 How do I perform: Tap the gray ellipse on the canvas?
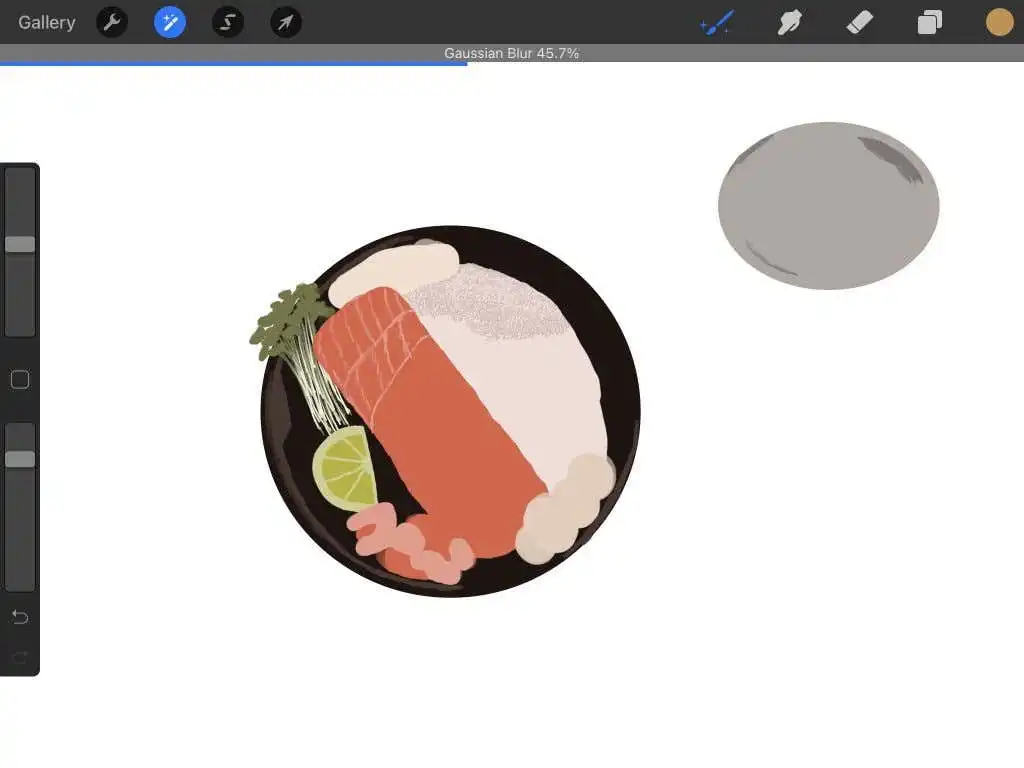point(828,206)
